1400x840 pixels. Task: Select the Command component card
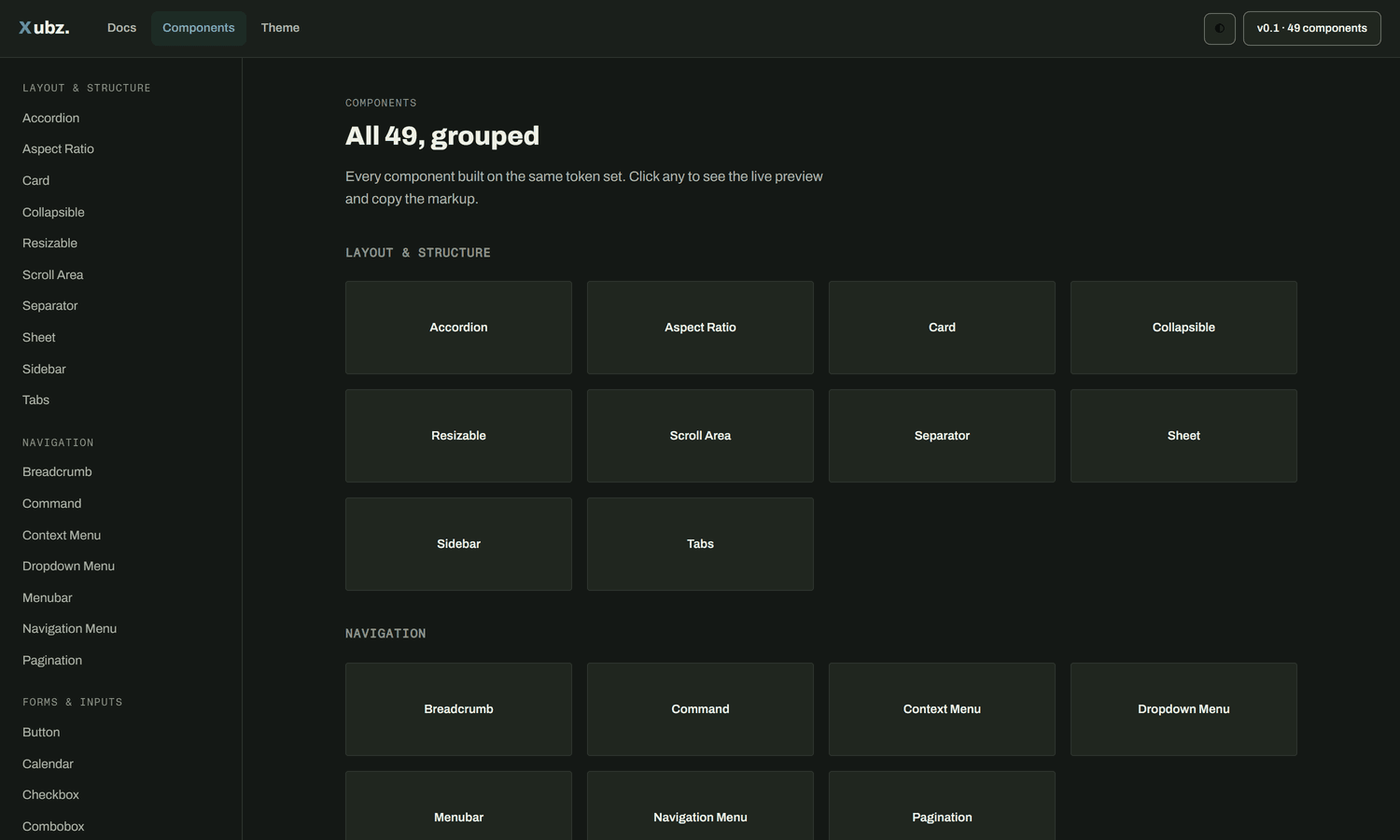(x=700, y=709)
